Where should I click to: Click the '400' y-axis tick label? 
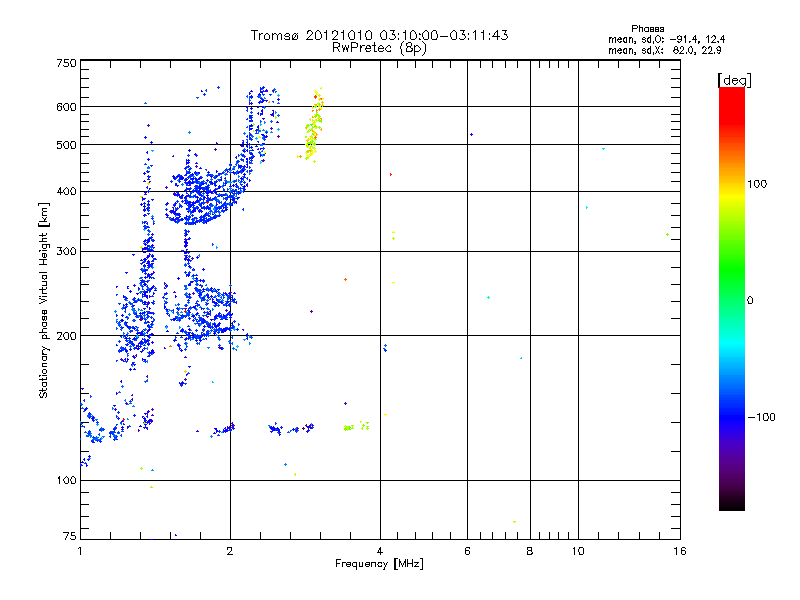point(66,192)
